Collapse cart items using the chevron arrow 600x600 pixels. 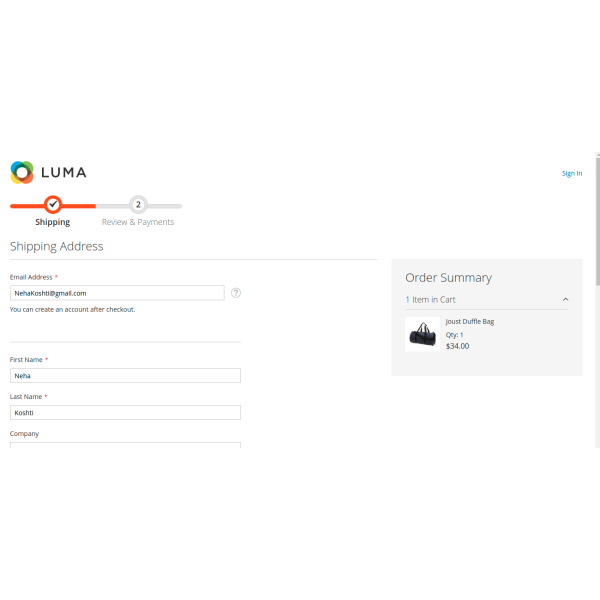[x=565, y=300]
